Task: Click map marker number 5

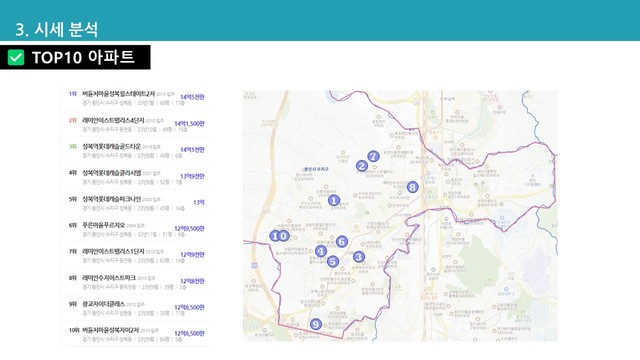Action: tap(333, 261)
